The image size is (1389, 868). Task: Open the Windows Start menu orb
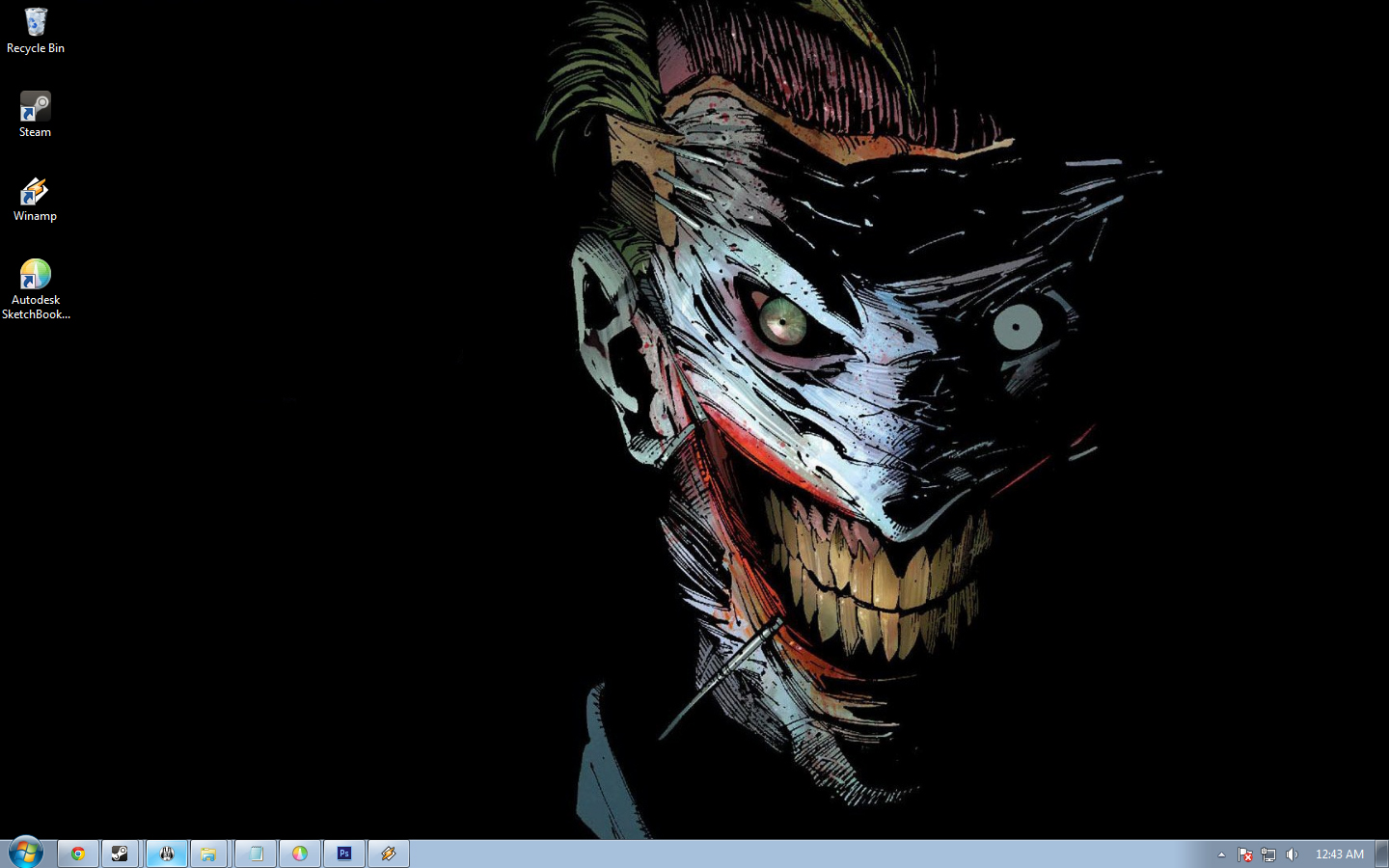click(x=26, y=853)
